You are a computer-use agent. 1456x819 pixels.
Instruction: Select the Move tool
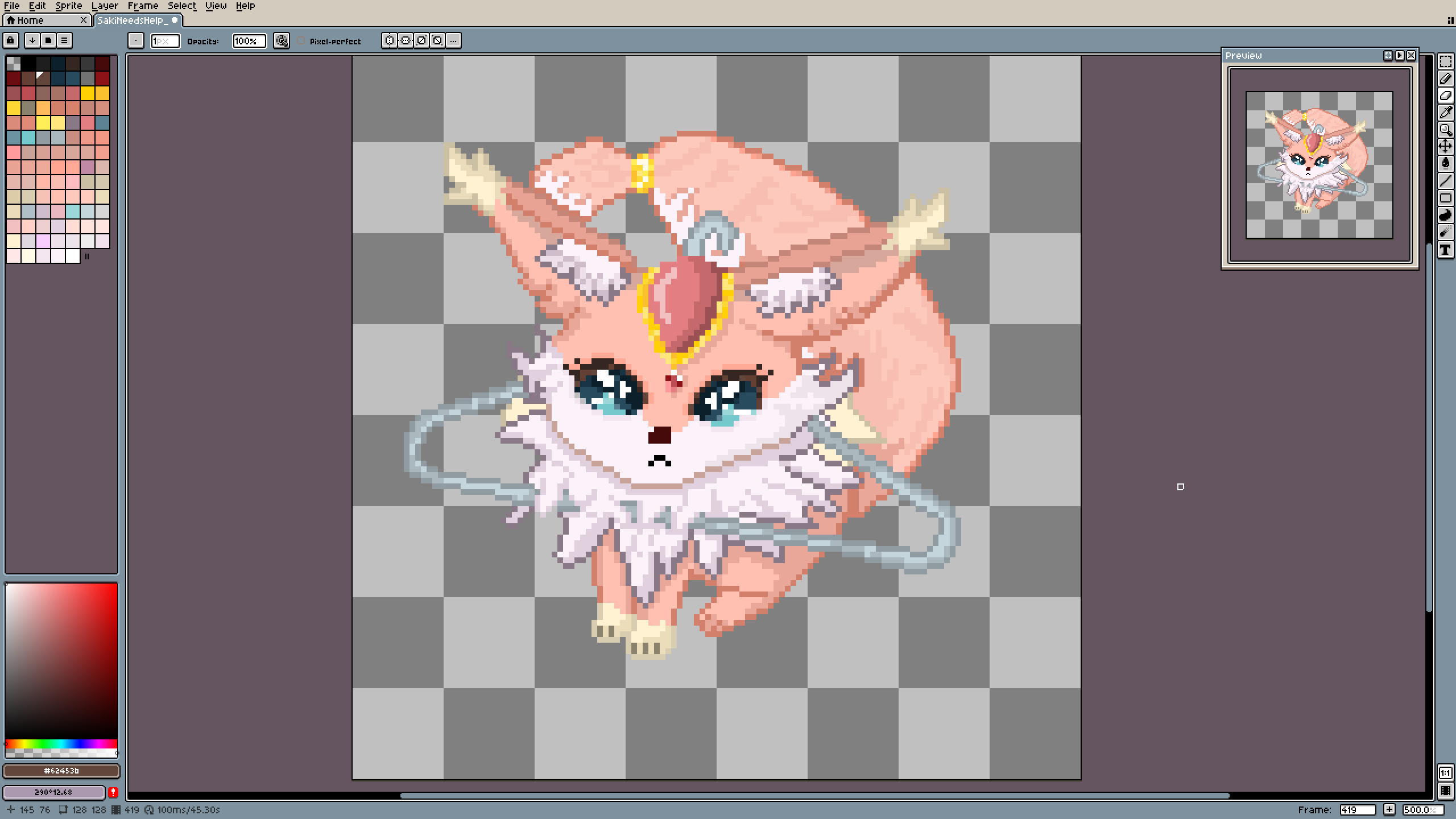1445,147
